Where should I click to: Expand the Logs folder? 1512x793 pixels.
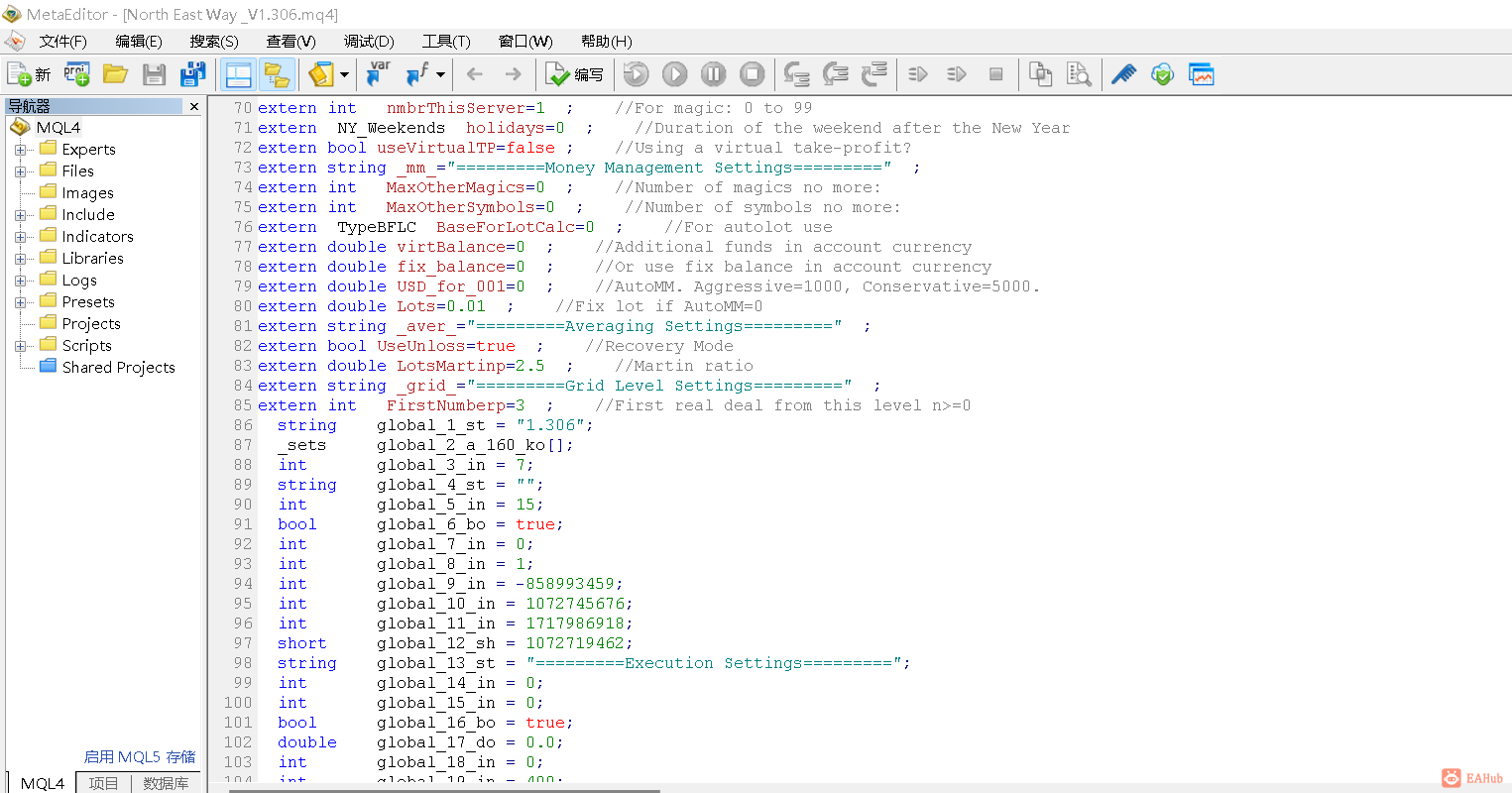[x=20, y=281]
